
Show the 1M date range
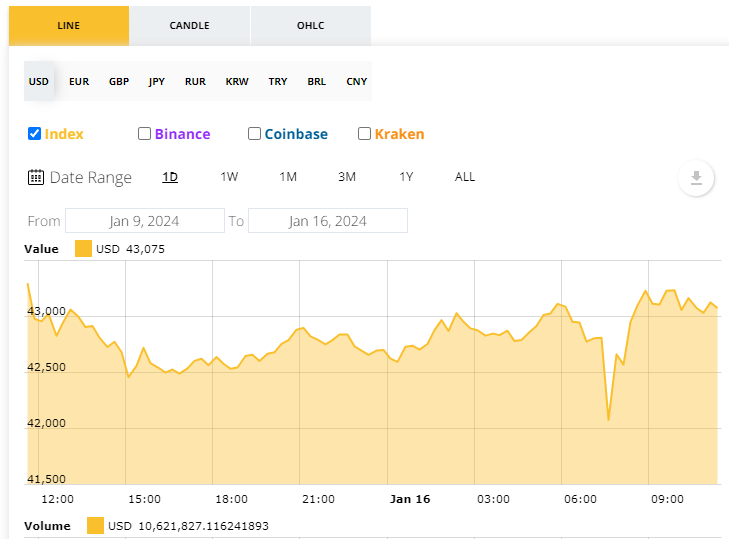(x=288, y=177)
